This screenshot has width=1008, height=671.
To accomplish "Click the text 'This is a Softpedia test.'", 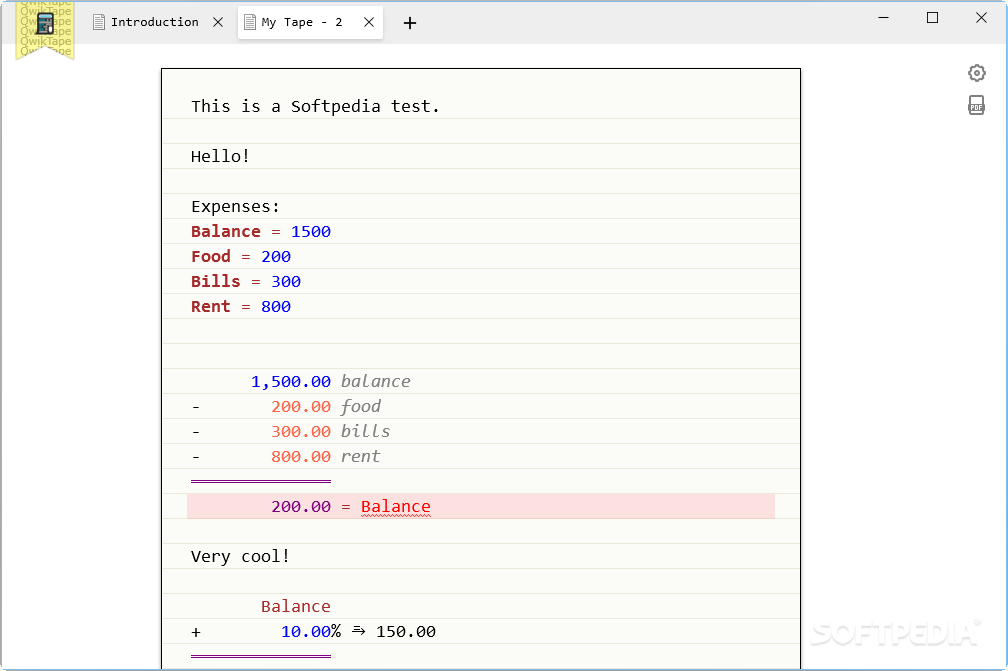I will (315, 106).
